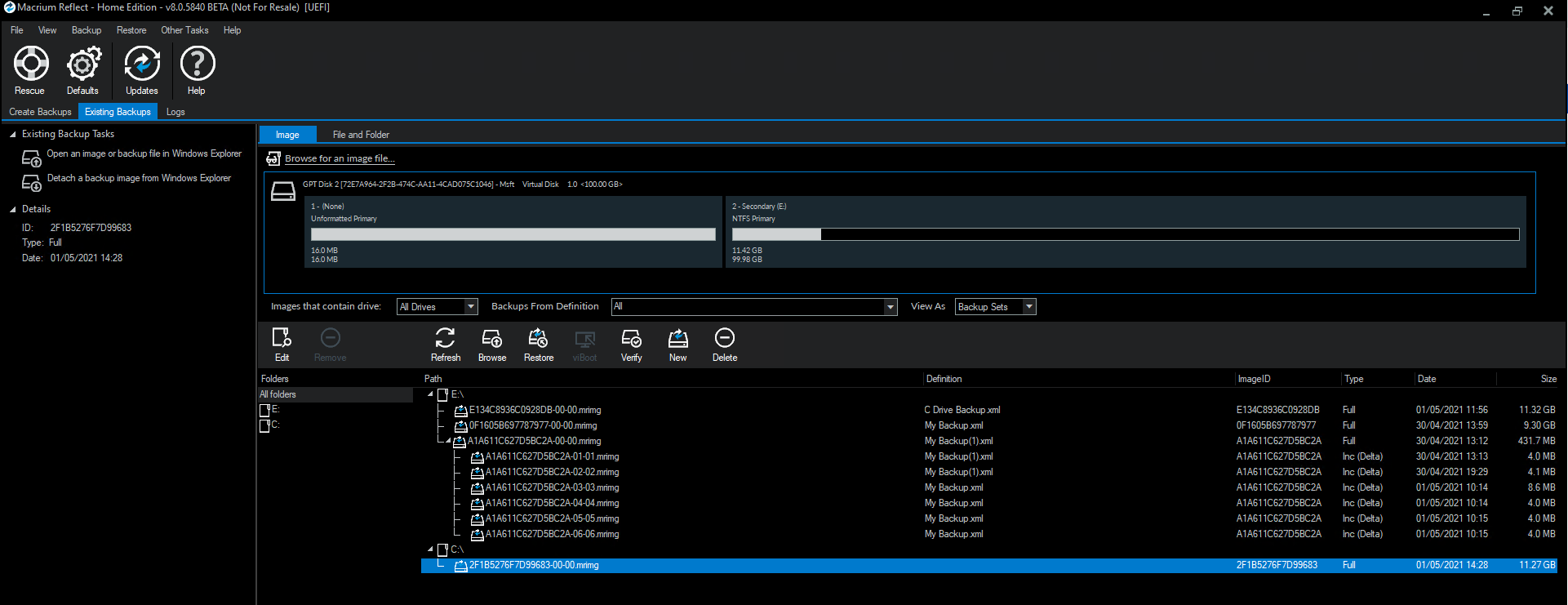Collapse the Existing Backup Tasks section
This screenshot has width=1568, height=605.
(x=13, y=135)
